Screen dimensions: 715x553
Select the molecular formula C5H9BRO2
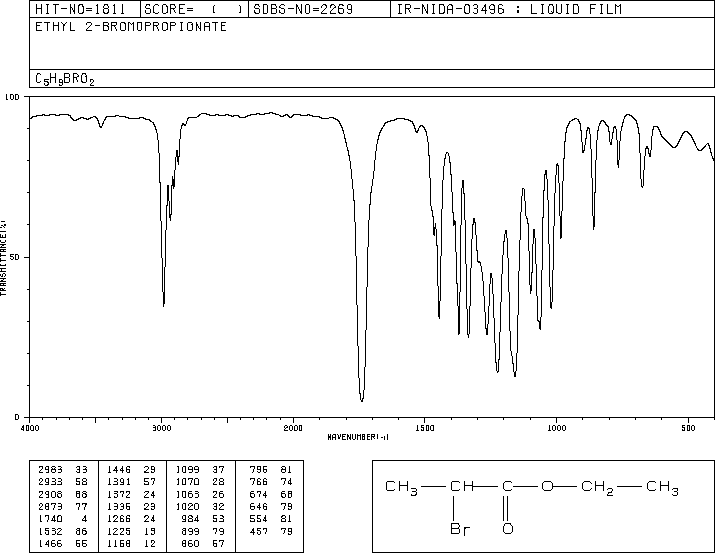coord(65,79)
